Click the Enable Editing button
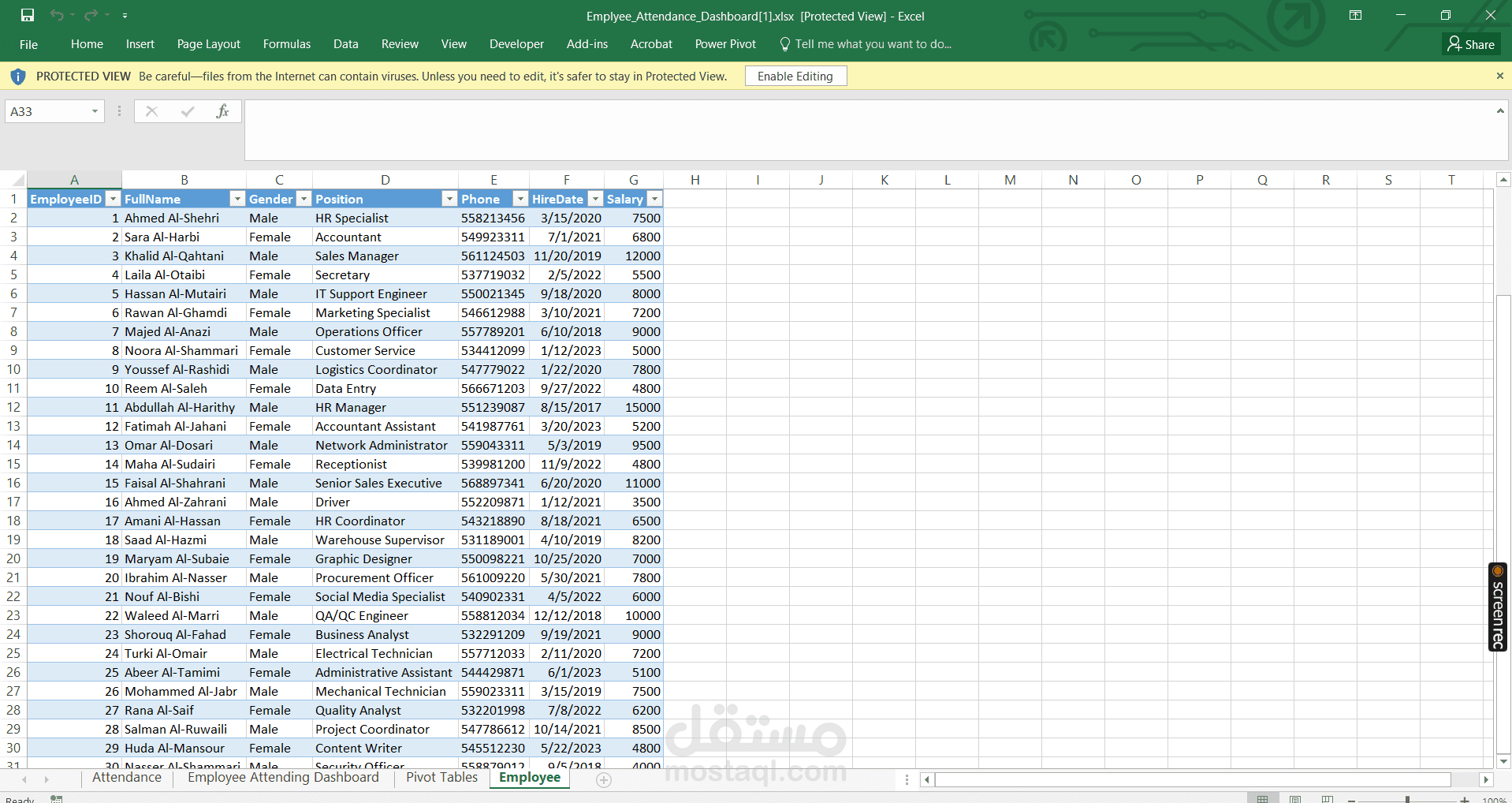 click(x=795, y=76)
